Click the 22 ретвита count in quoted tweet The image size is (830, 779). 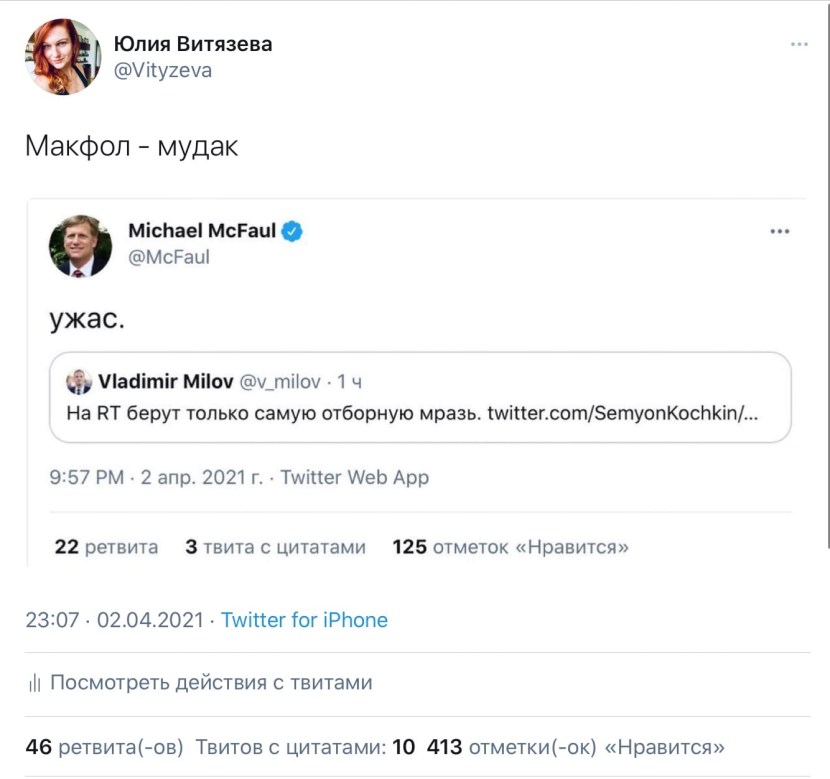point(106,547)
